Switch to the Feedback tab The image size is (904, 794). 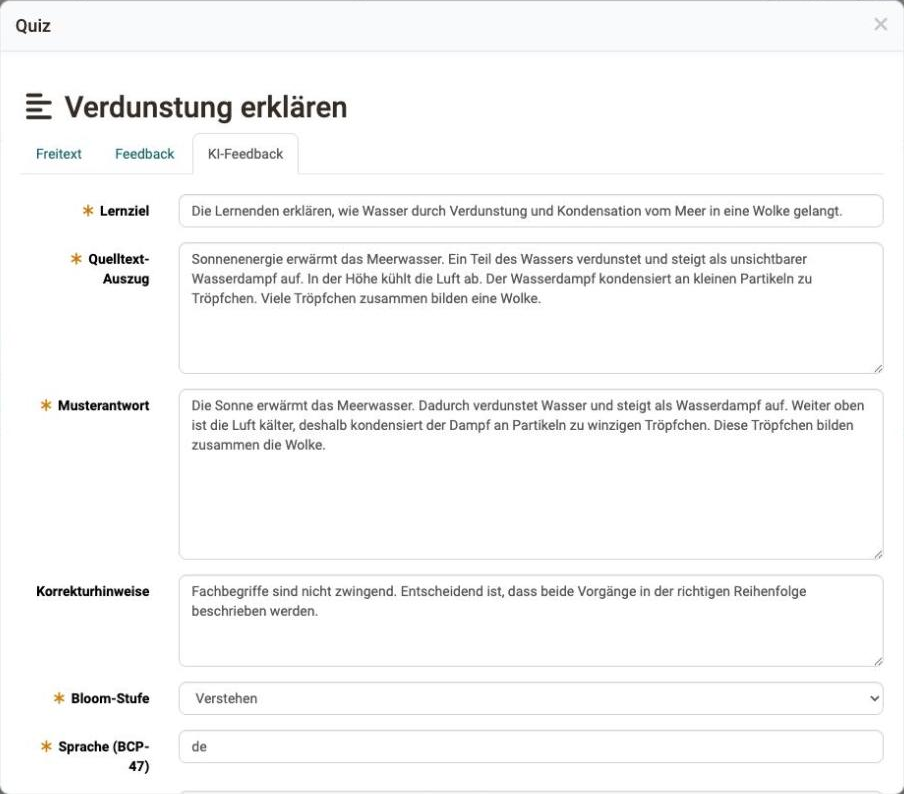[x=144, y=154]
